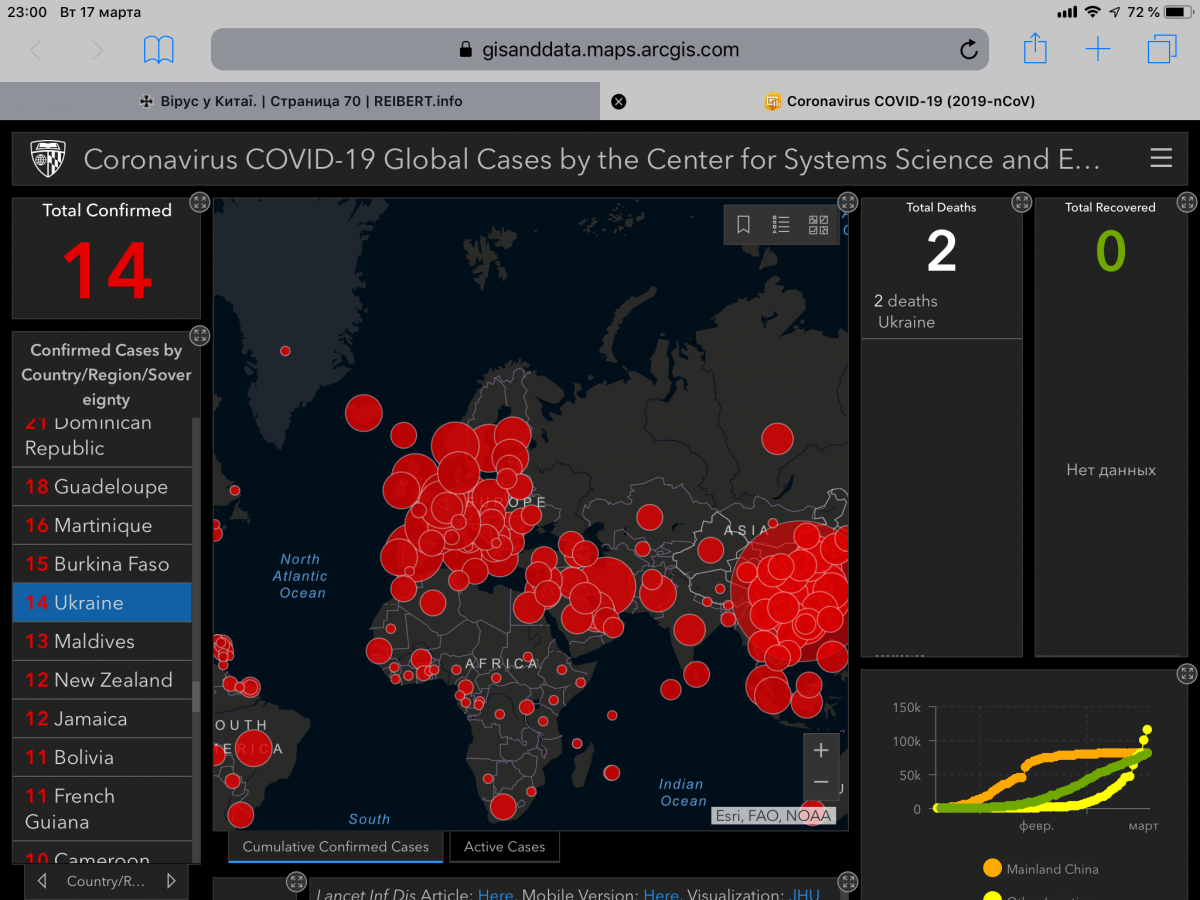Image resolution: width=1200 pixels, height=900 pixels.
Task: Expand the Total Deaths panel
Action: pyautogui.click(x=1021, y=203)
